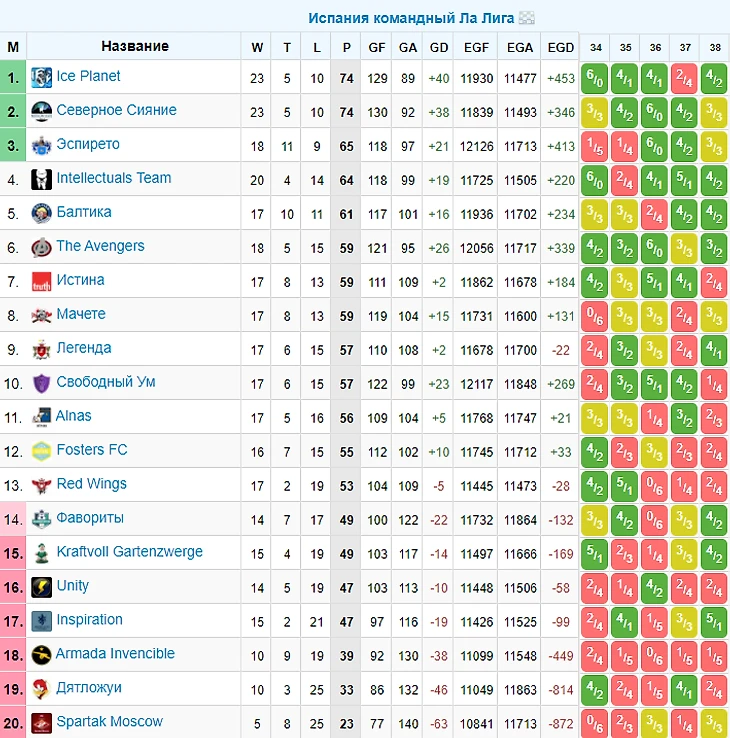Click the Название column header
The width and height of the screenshot is (730, 738).
pyautogui.click(x=135, y=46)
